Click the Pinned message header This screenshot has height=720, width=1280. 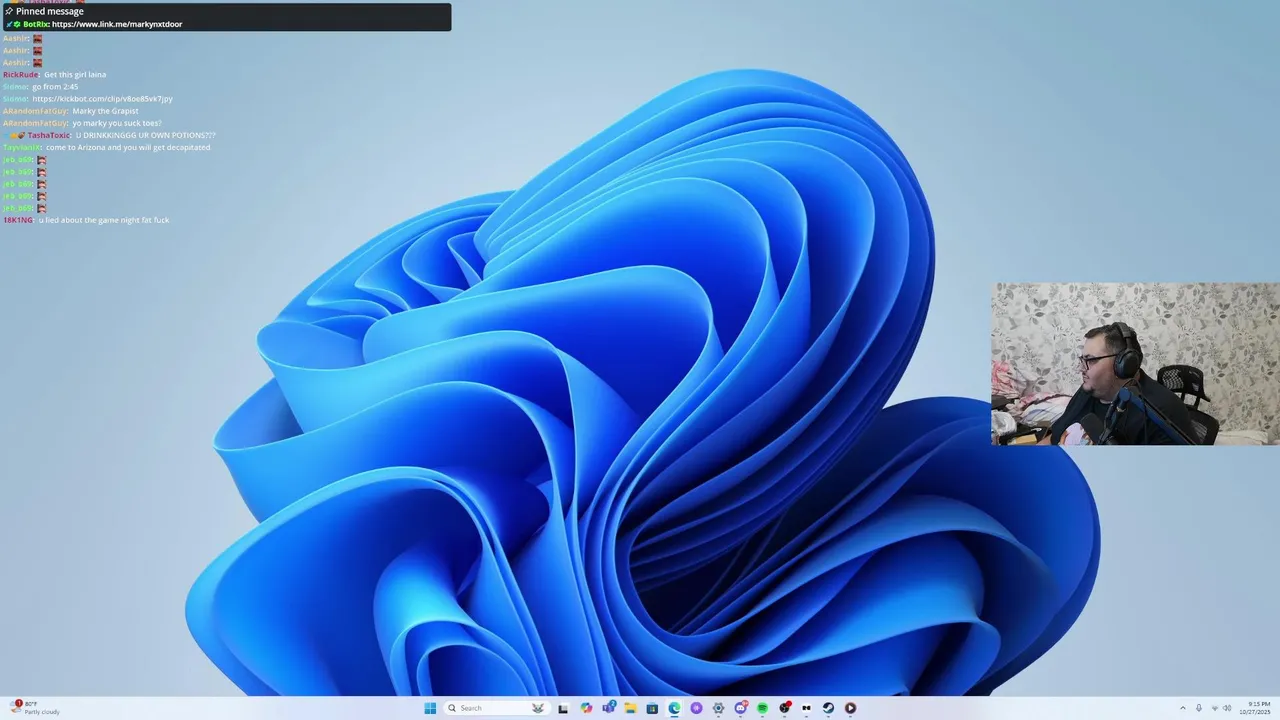click(50, 11)
